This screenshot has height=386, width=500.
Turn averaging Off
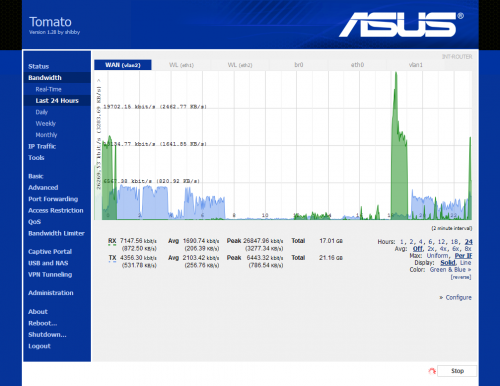[418, 249]
